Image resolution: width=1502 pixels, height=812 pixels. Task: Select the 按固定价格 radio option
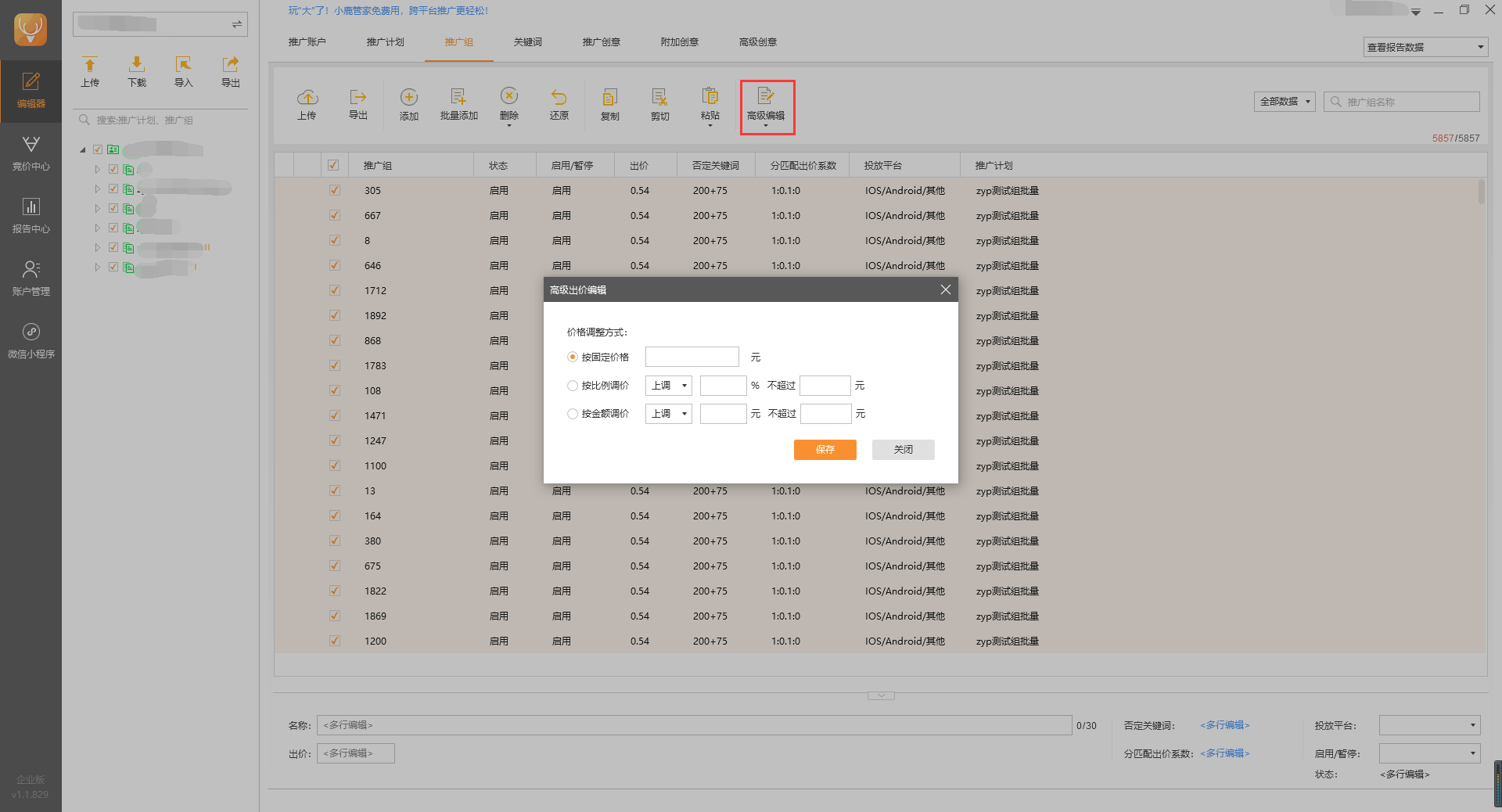(573, 357)
